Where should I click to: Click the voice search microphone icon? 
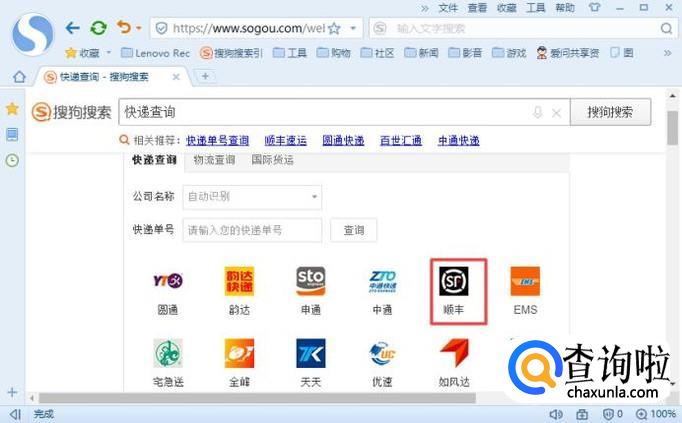pos(538,113)
